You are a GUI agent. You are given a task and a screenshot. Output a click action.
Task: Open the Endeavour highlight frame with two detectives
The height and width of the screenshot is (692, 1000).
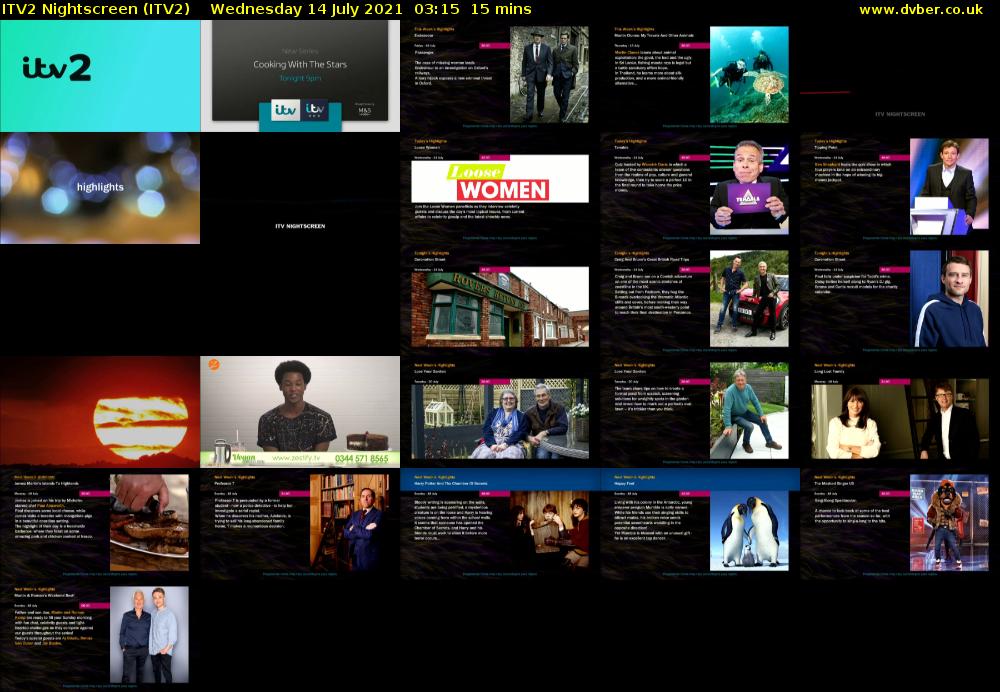coord(501,76)
